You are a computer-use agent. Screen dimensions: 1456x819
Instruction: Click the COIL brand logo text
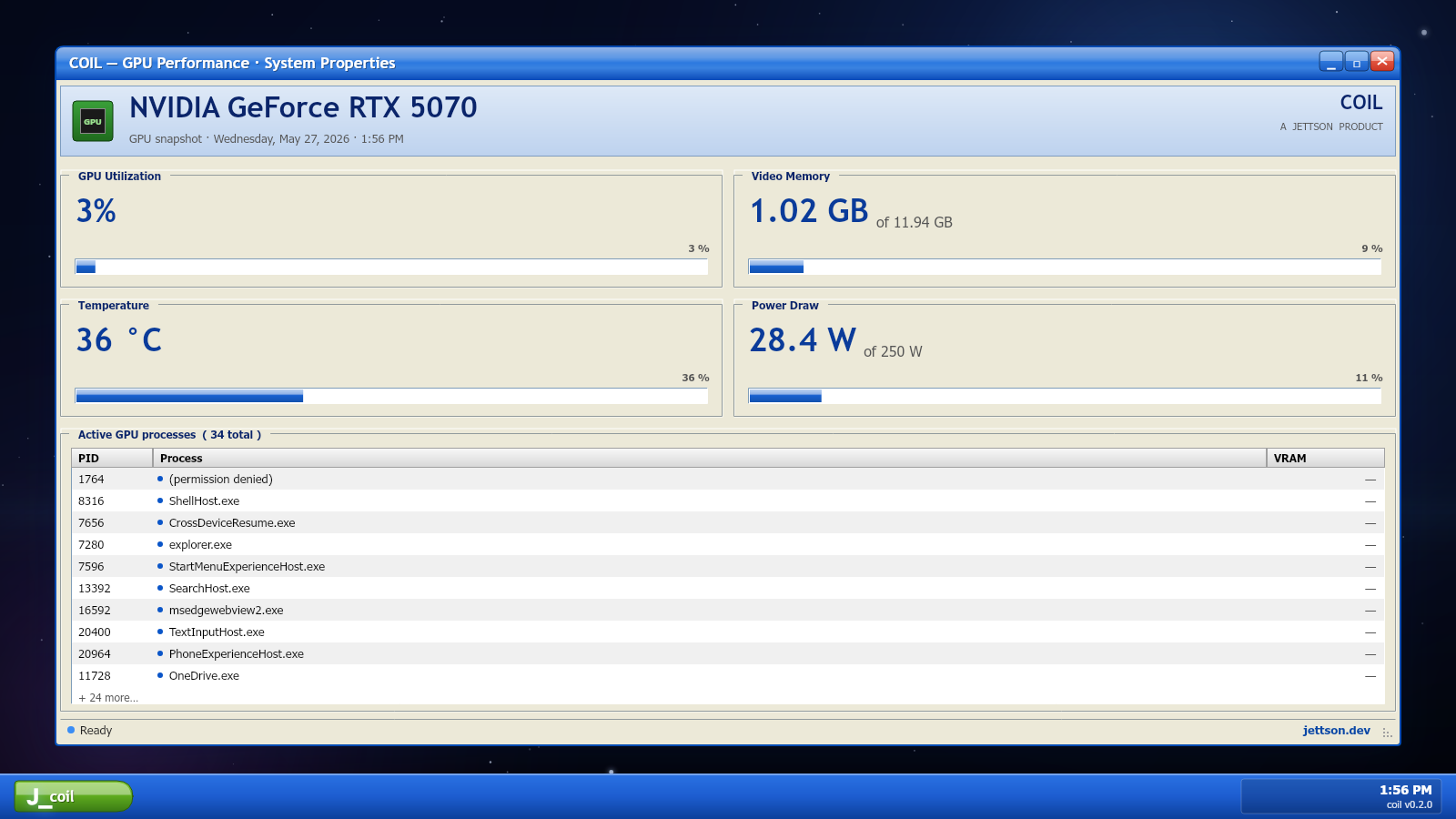[1361, 102]
